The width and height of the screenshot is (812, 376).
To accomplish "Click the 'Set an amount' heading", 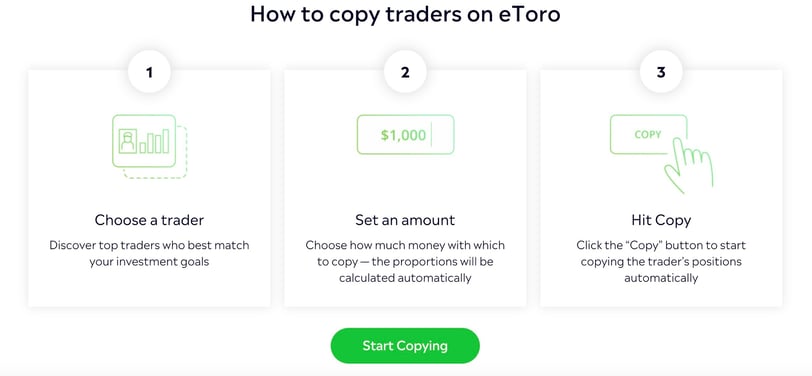I will pyautogui.click(x=405, y=220).
